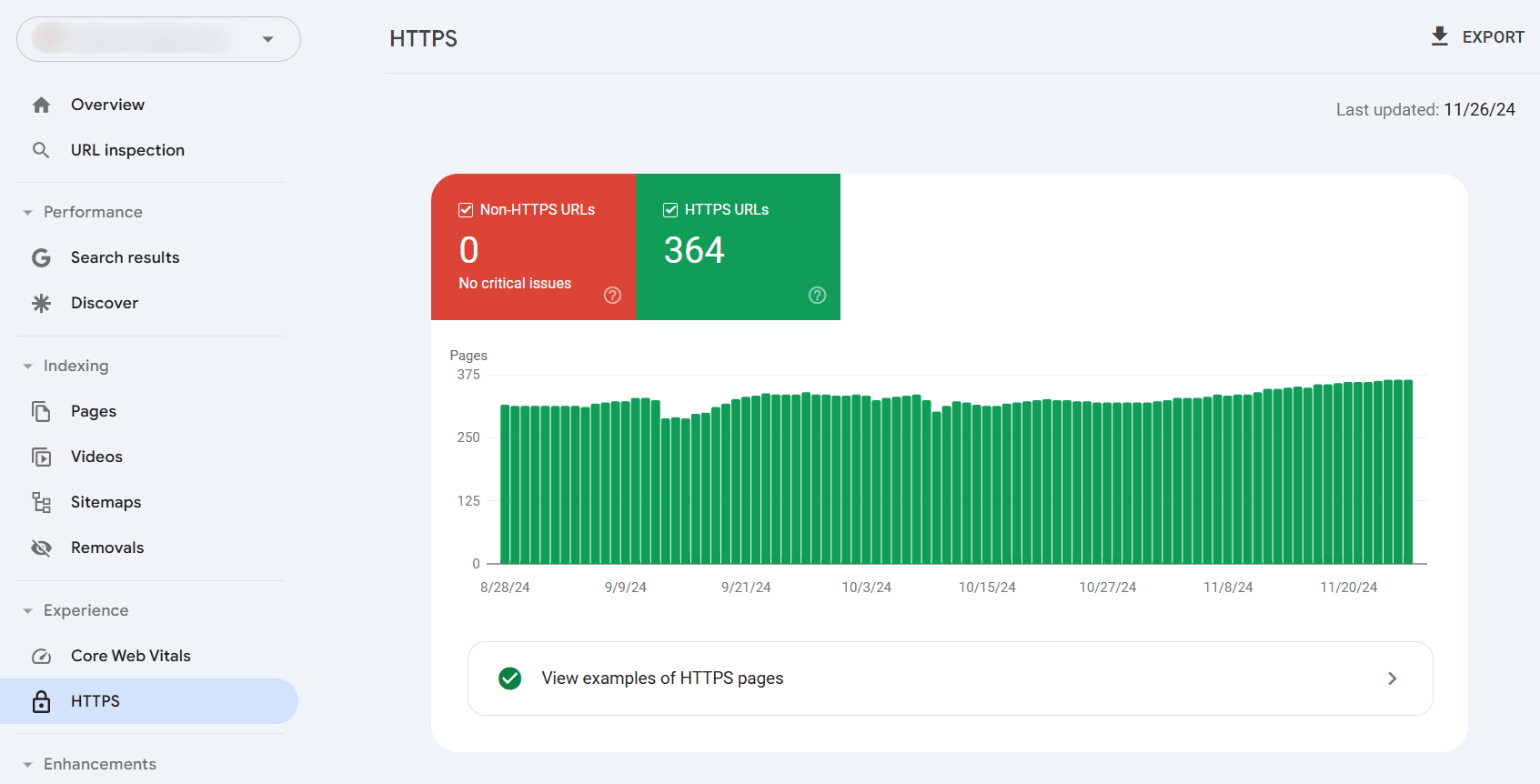Click the 9/9/24 axis date label
1540x784 pixels.
(x=626, y=588)
